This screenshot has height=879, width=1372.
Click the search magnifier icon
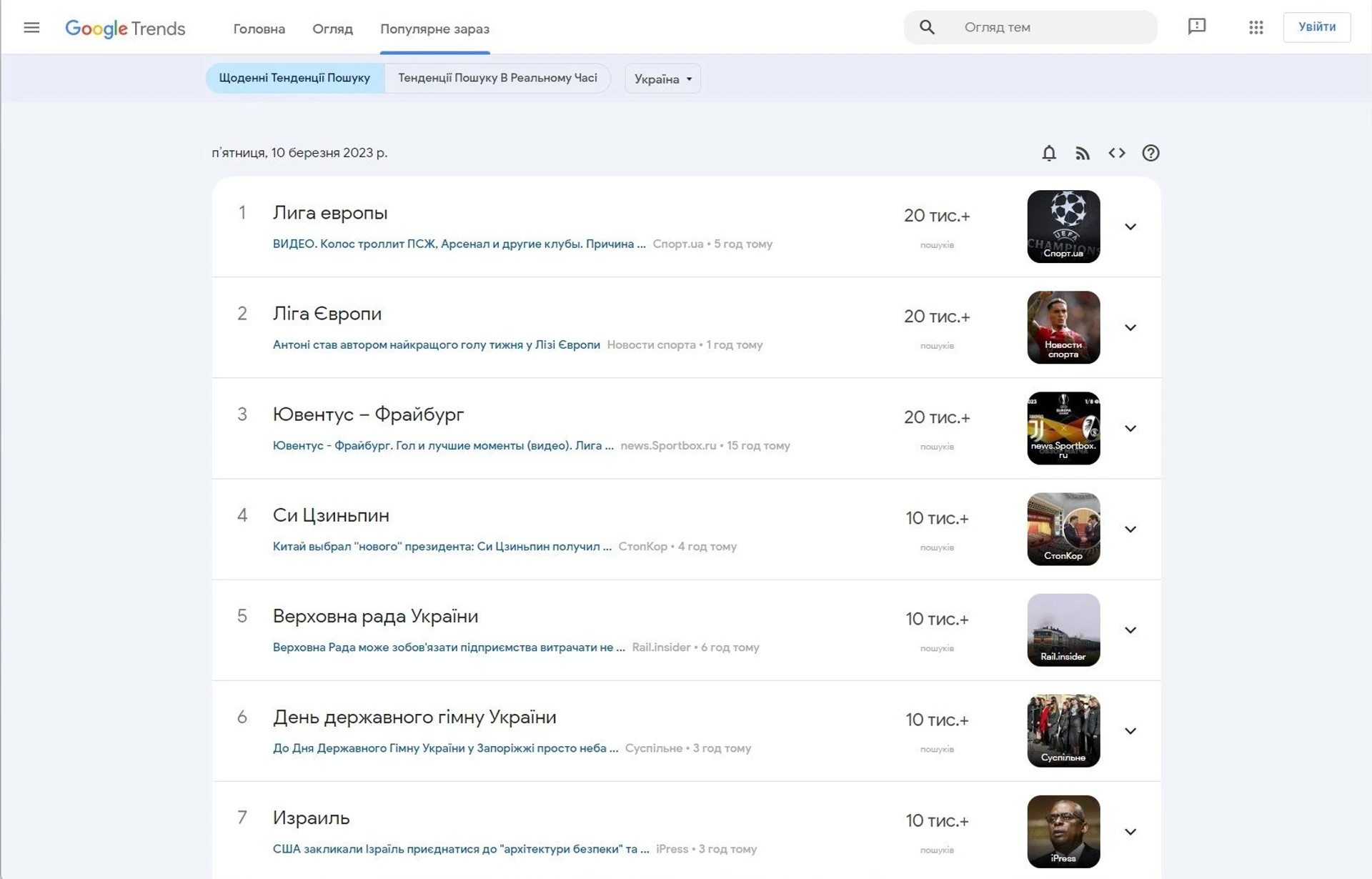927,27
